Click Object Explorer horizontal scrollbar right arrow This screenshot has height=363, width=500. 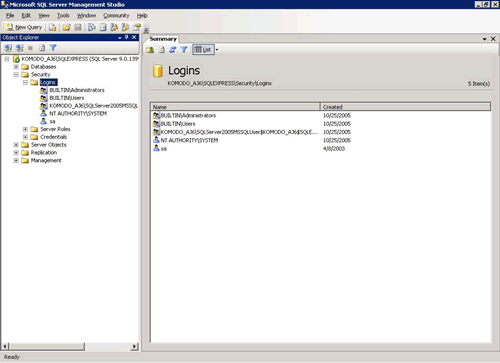pyautogui.click(x=134, y=347)
